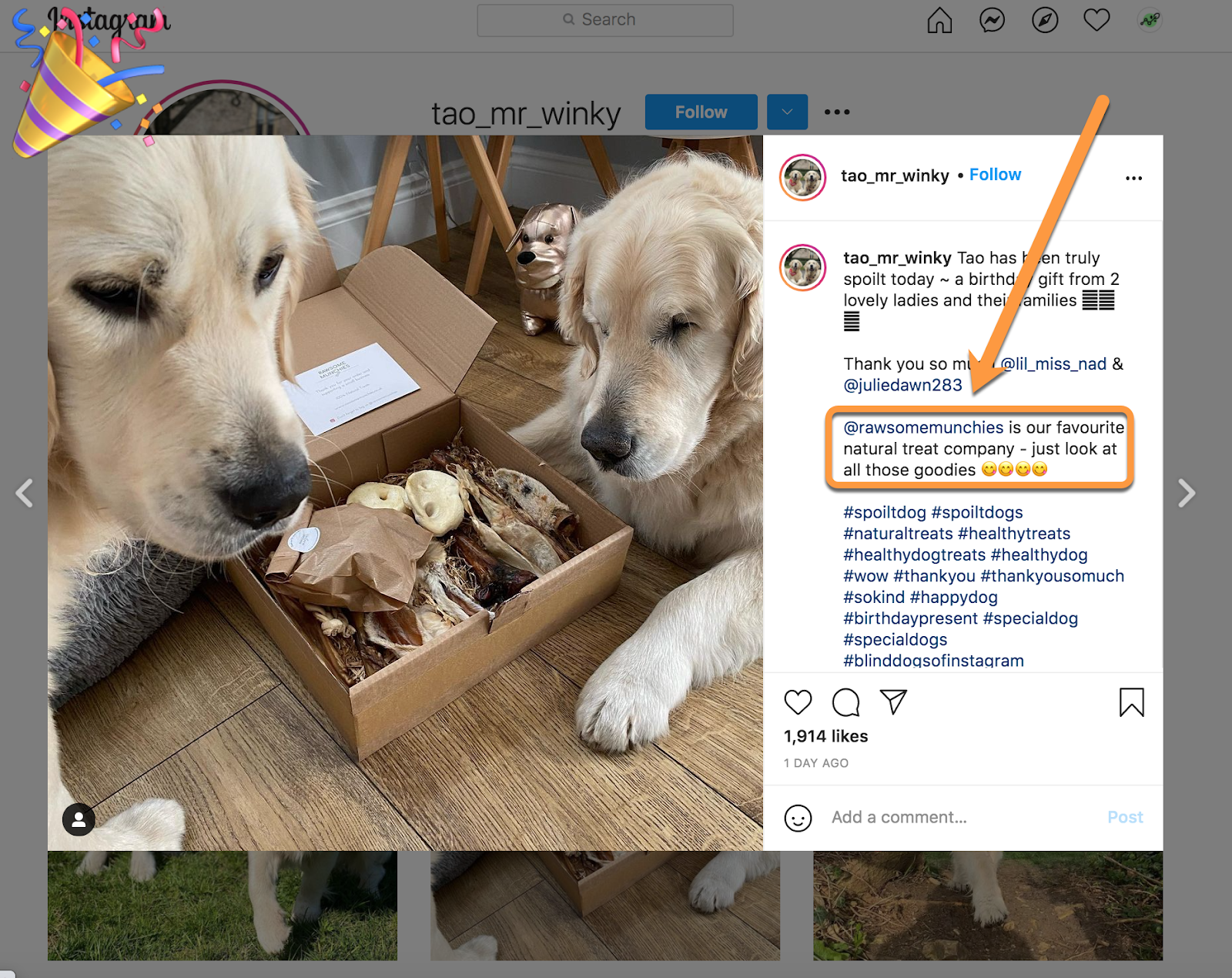
Task: Expand suggested accounts dropdown arrow
Action: coord(787,112)
